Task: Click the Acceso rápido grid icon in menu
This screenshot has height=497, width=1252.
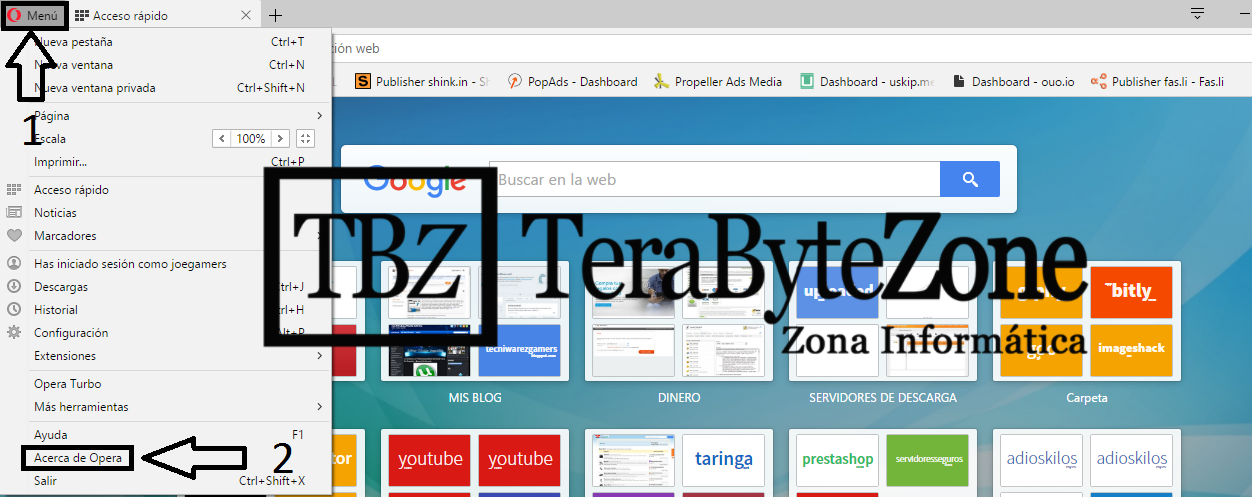Action: point(14,190)
